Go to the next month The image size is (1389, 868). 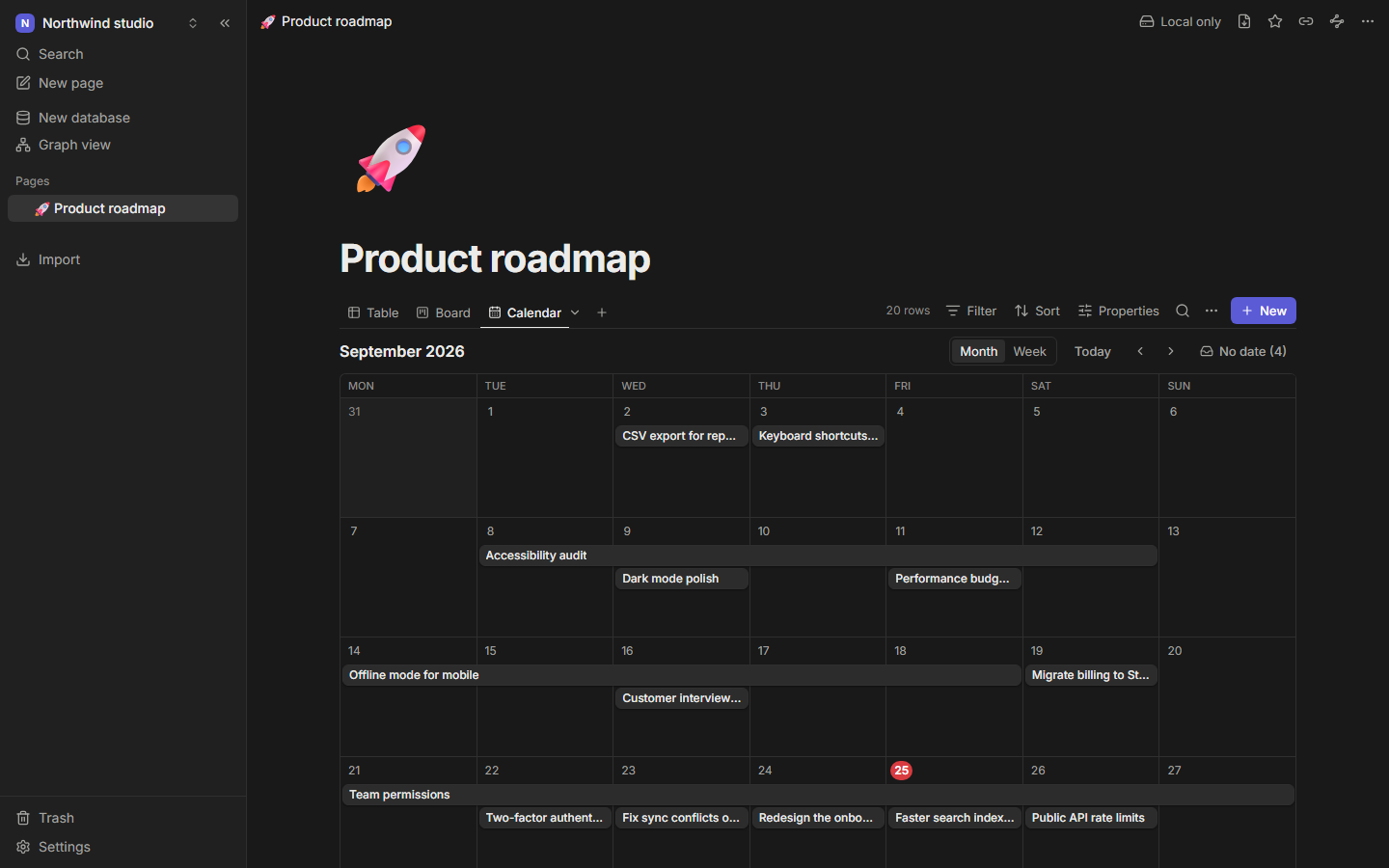(1171, 351)
